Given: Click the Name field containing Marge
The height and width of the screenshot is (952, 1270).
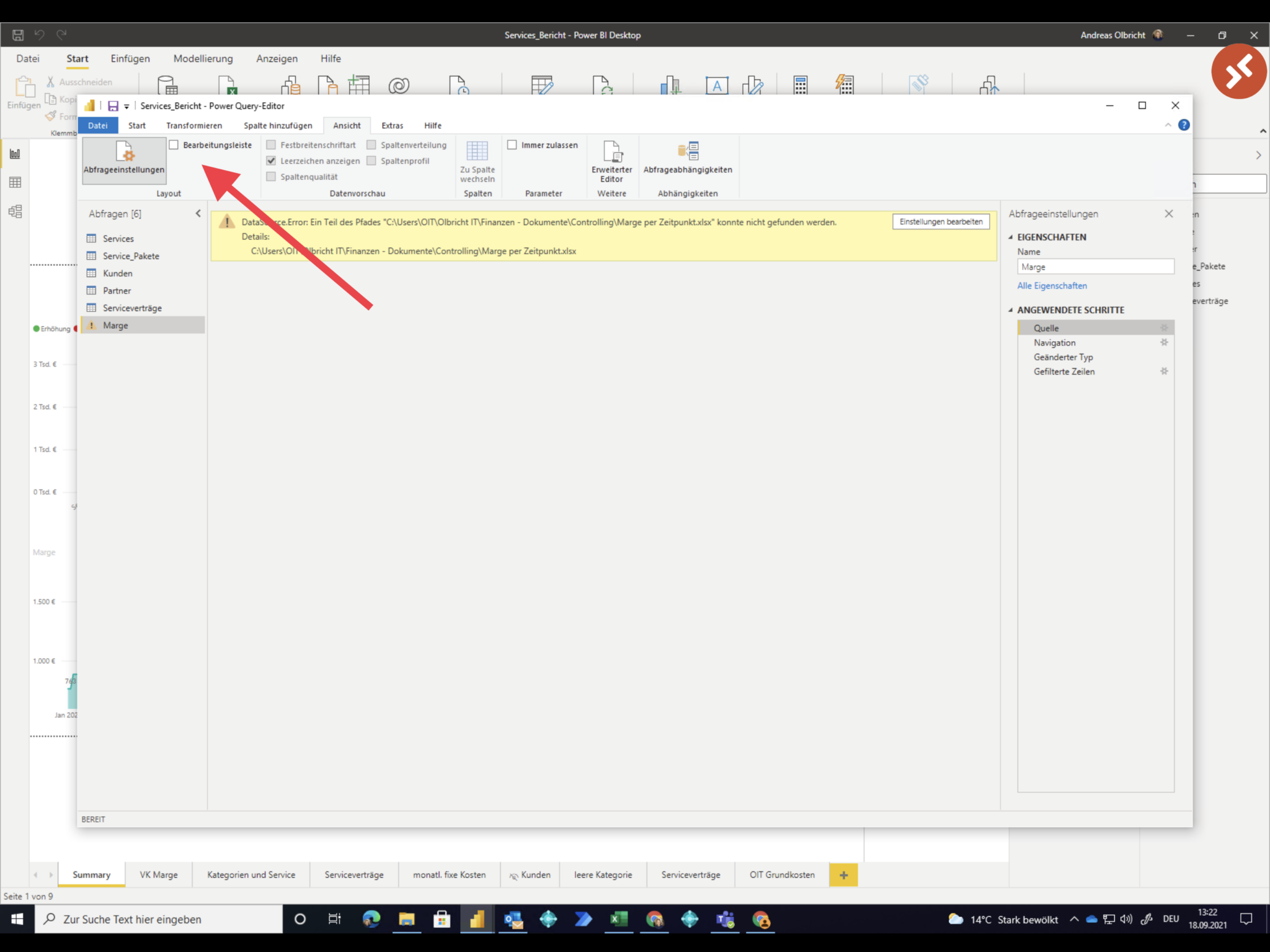Looking at the screenshot, I should 1095,266.
